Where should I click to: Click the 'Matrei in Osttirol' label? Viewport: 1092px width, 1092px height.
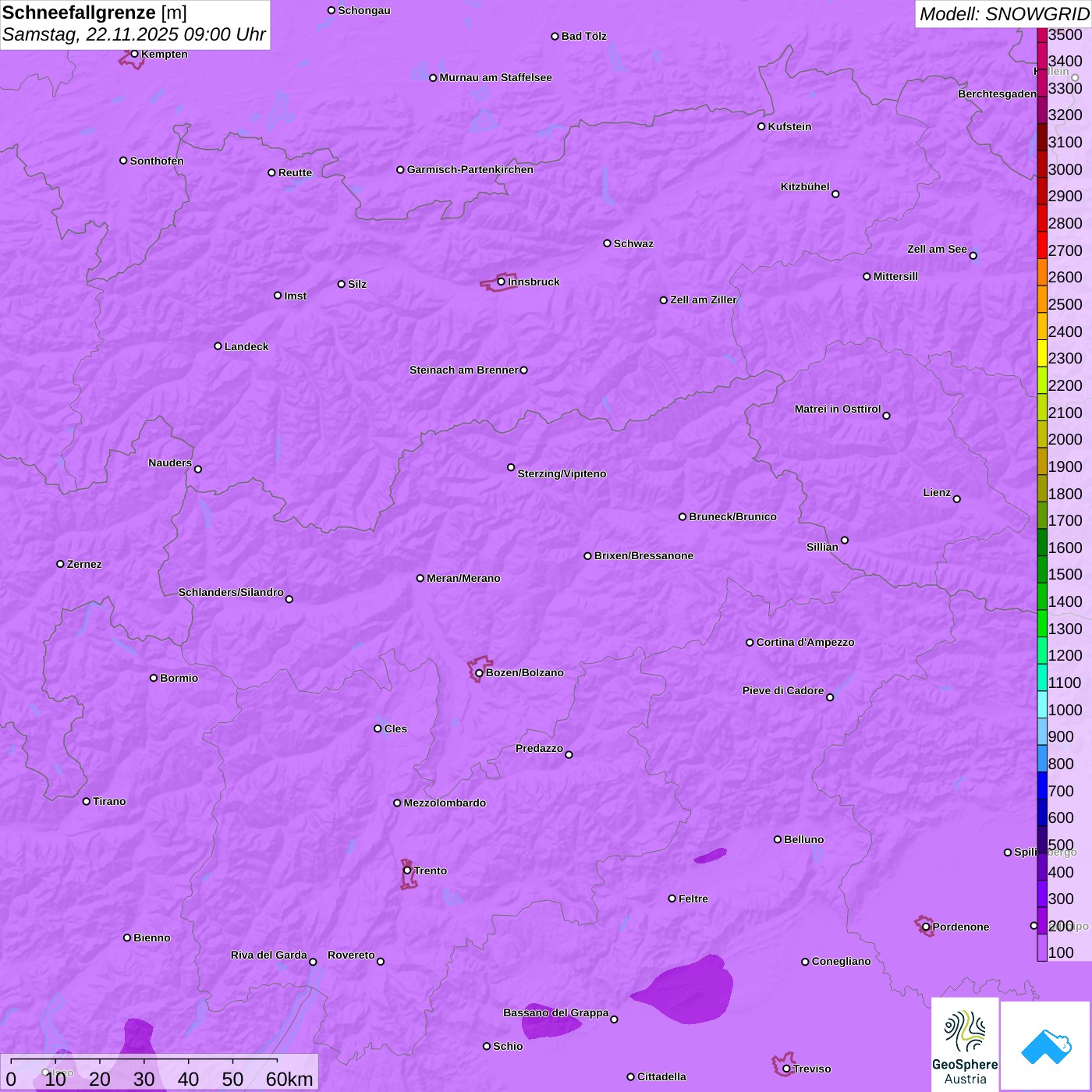(x=838, y=409)
